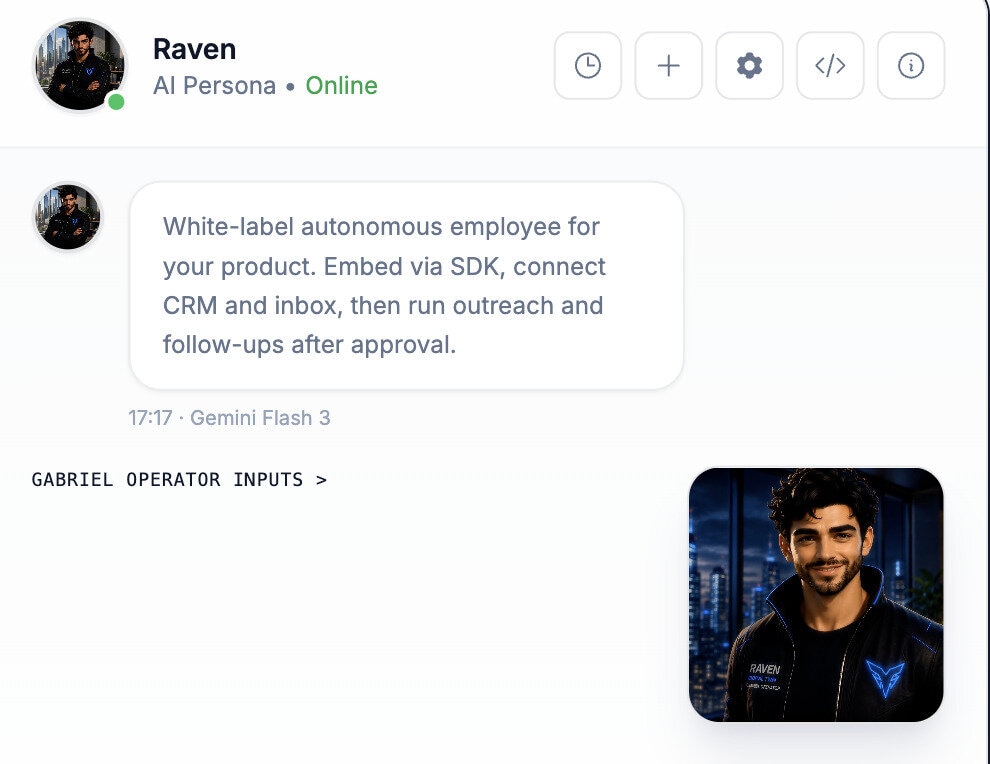Click the Raven name heading
Viewport: 990px width, 764px height.
[x=194, y=49]
